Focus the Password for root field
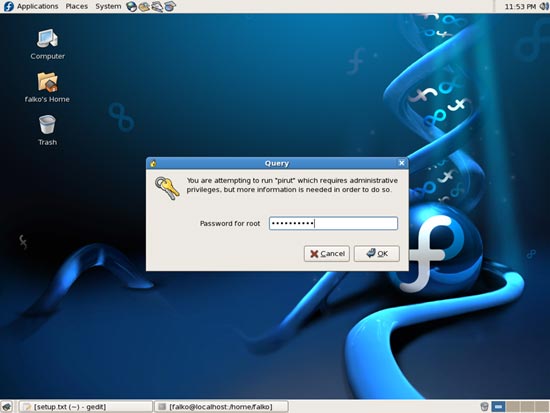550x413 pixels. tap(333, 224)
